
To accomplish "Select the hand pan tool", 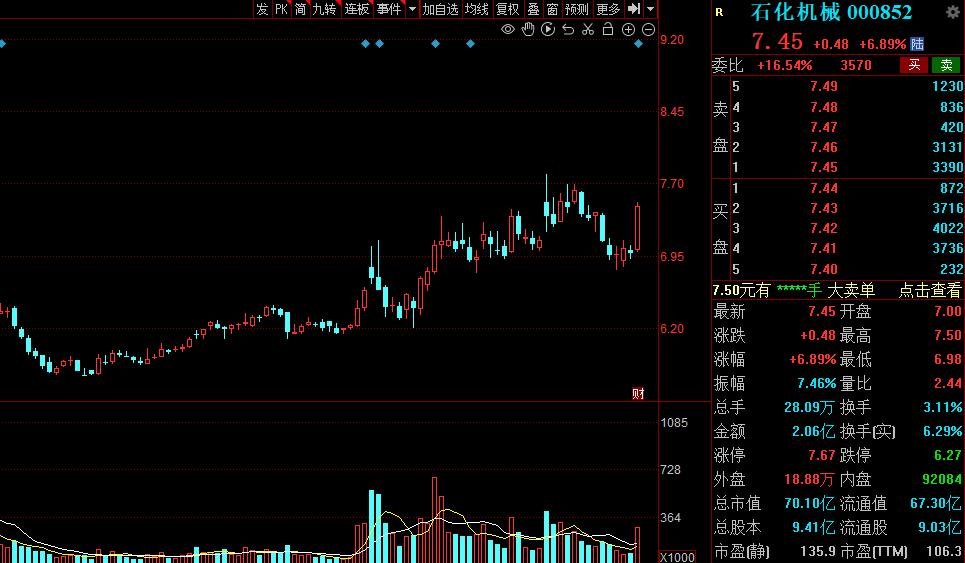I will point(528,30).
